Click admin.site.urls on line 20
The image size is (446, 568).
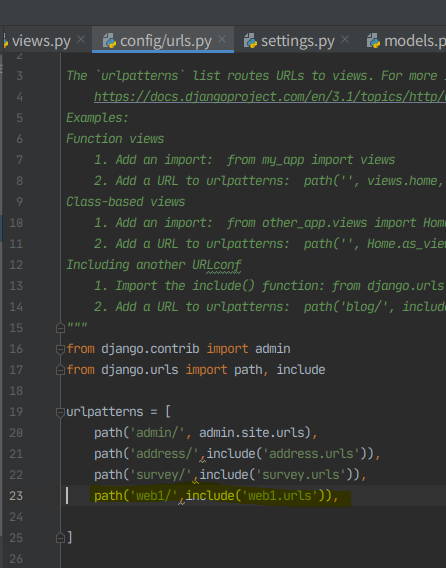252,433
